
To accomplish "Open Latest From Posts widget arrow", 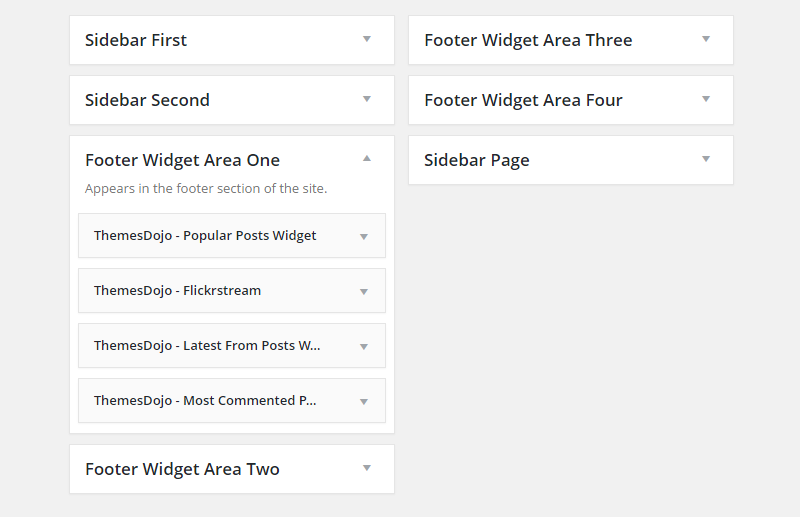I will click(x=364, y=347).
